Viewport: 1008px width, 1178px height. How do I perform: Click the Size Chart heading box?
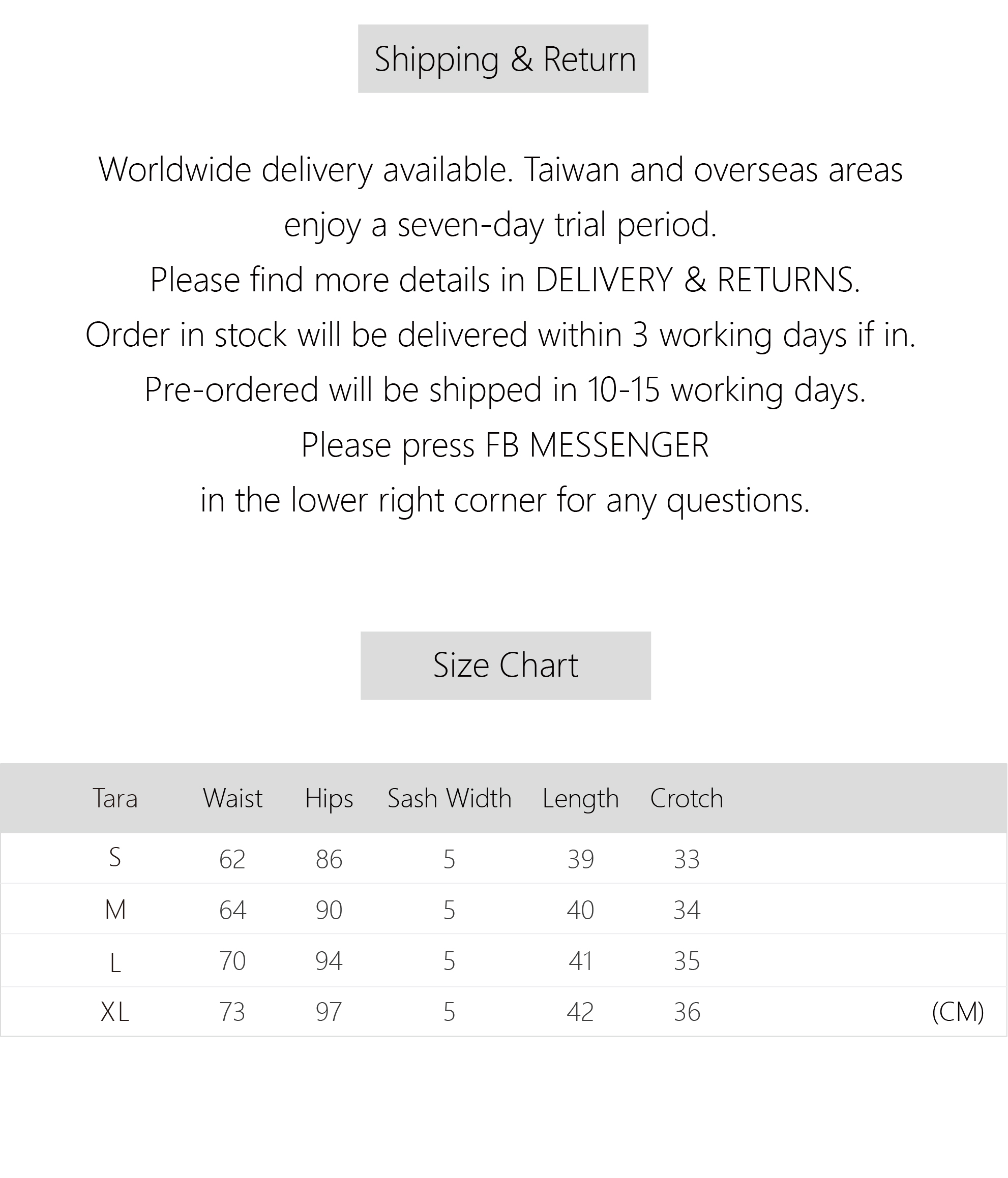pos(505,665)
